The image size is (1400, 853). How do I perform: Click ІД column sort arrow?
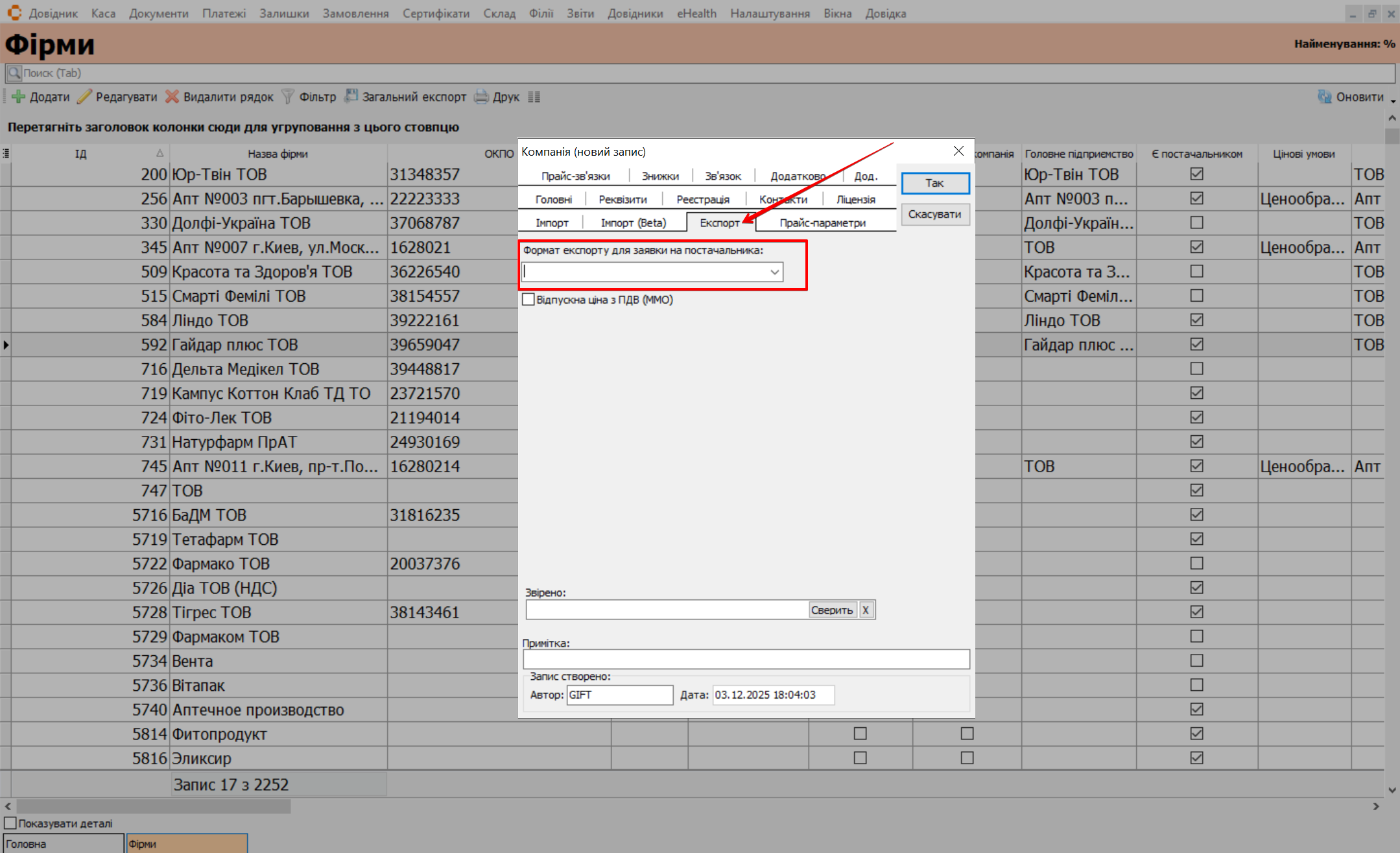[x=160, y=153]
